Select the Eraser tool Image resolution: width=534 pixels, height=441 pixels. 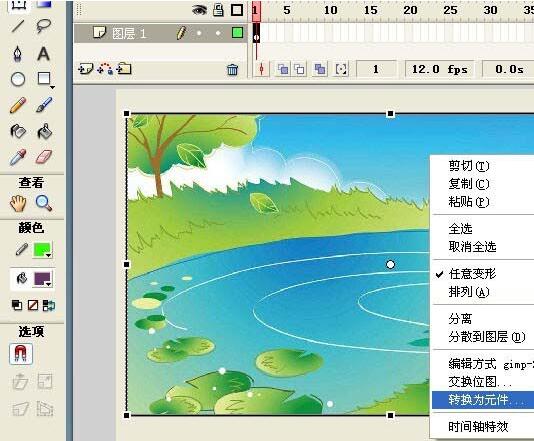(x=44, y=157)
